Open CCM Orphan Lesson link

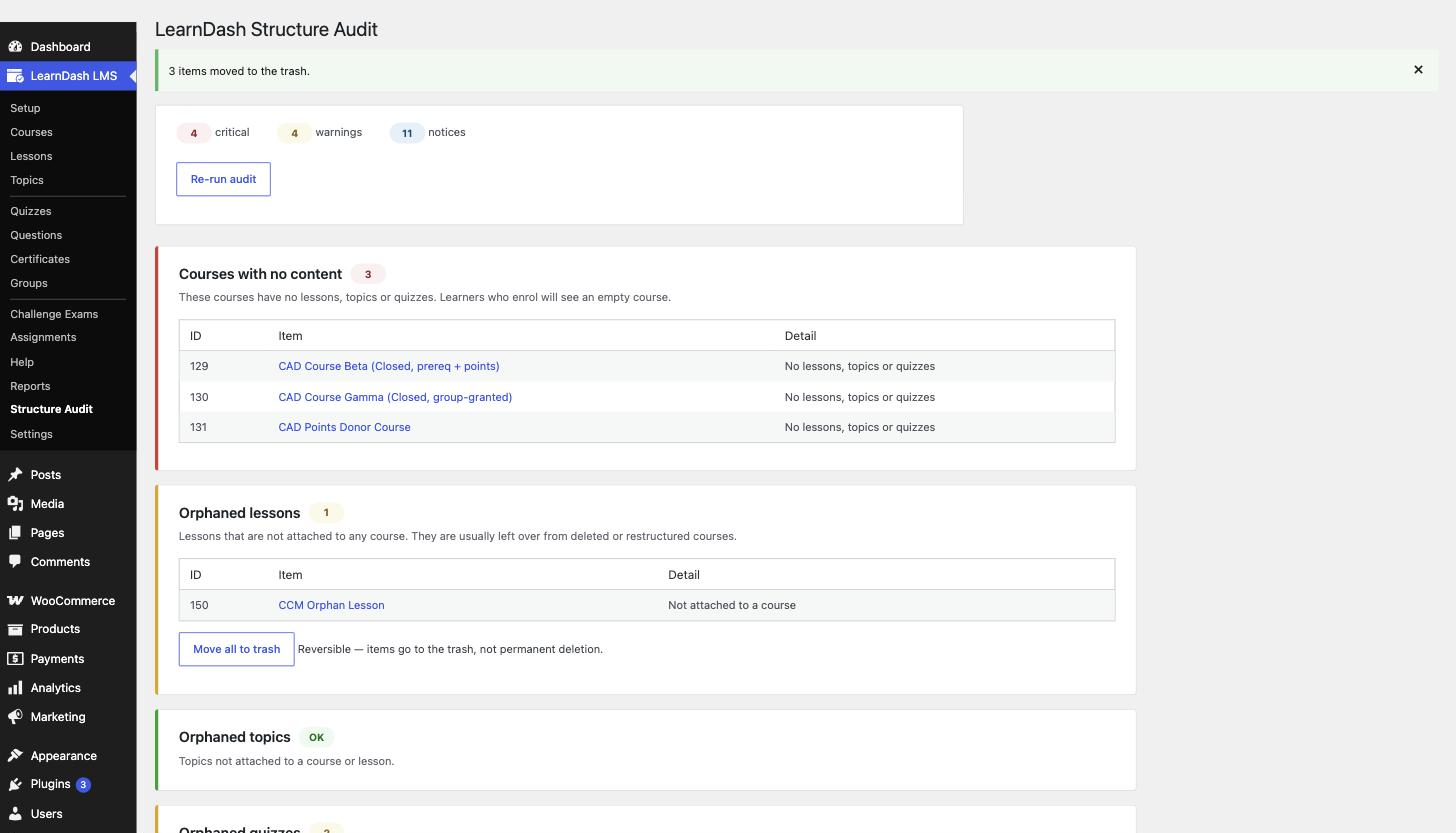[331, 605]
